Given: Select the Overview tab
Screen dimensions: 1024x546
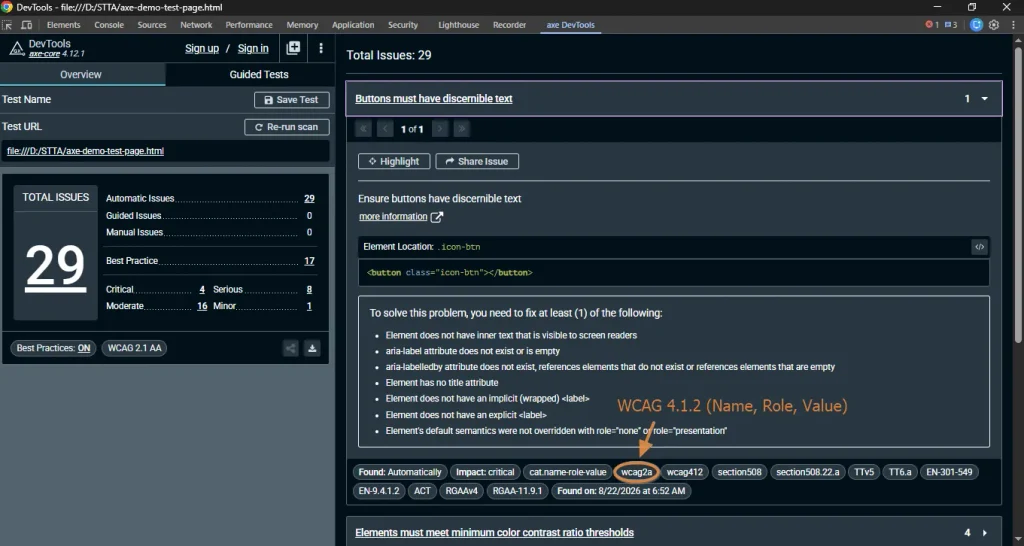Looking at the screenshot, I should 81,74.
